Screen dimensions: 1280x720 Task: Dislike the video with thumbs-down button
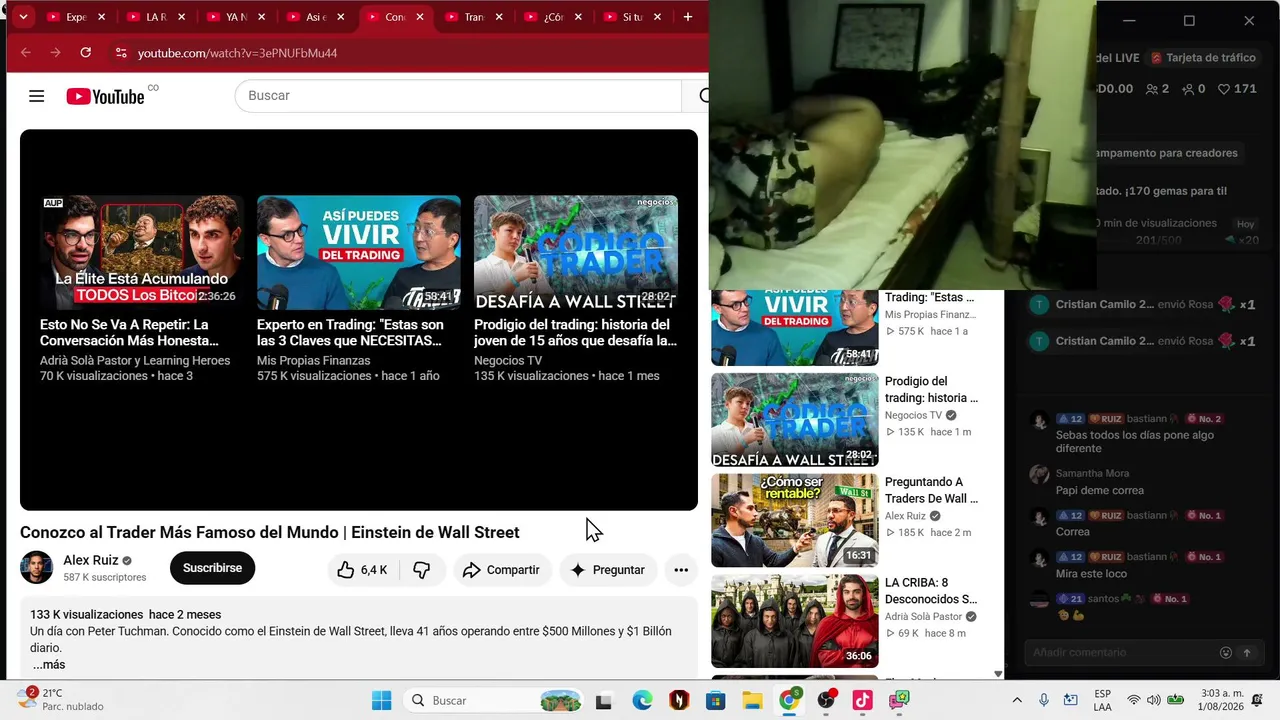coord(422,570)
